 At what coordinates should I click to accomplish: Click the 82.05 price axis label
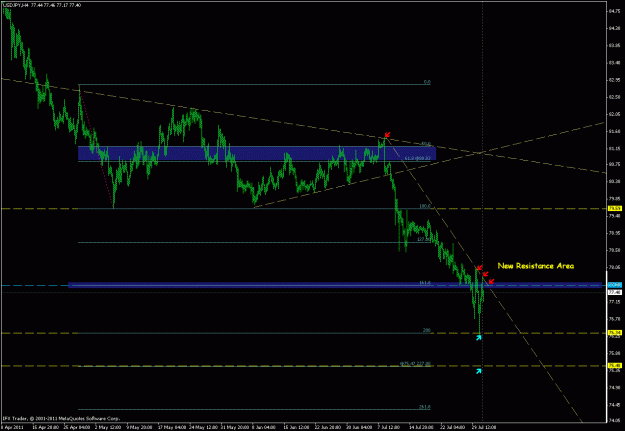tap(613, 114)
